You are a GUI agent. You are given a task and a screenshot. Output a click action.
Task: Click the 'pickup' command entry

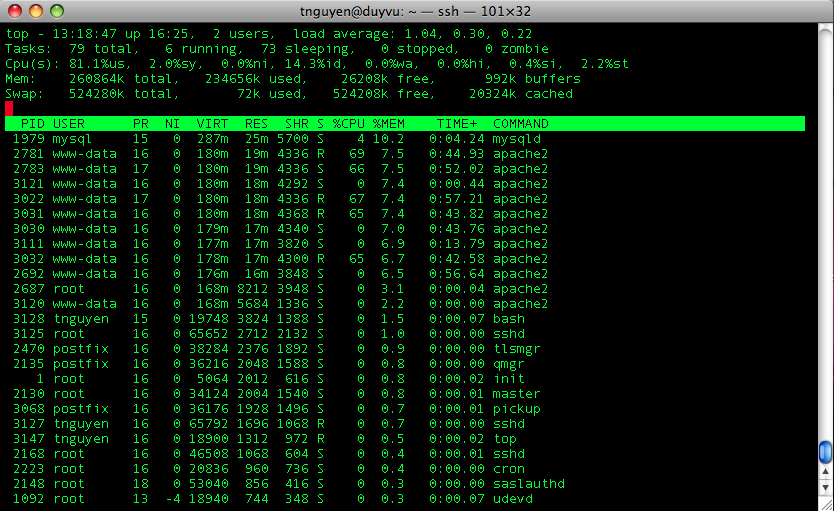click(516, 409)
